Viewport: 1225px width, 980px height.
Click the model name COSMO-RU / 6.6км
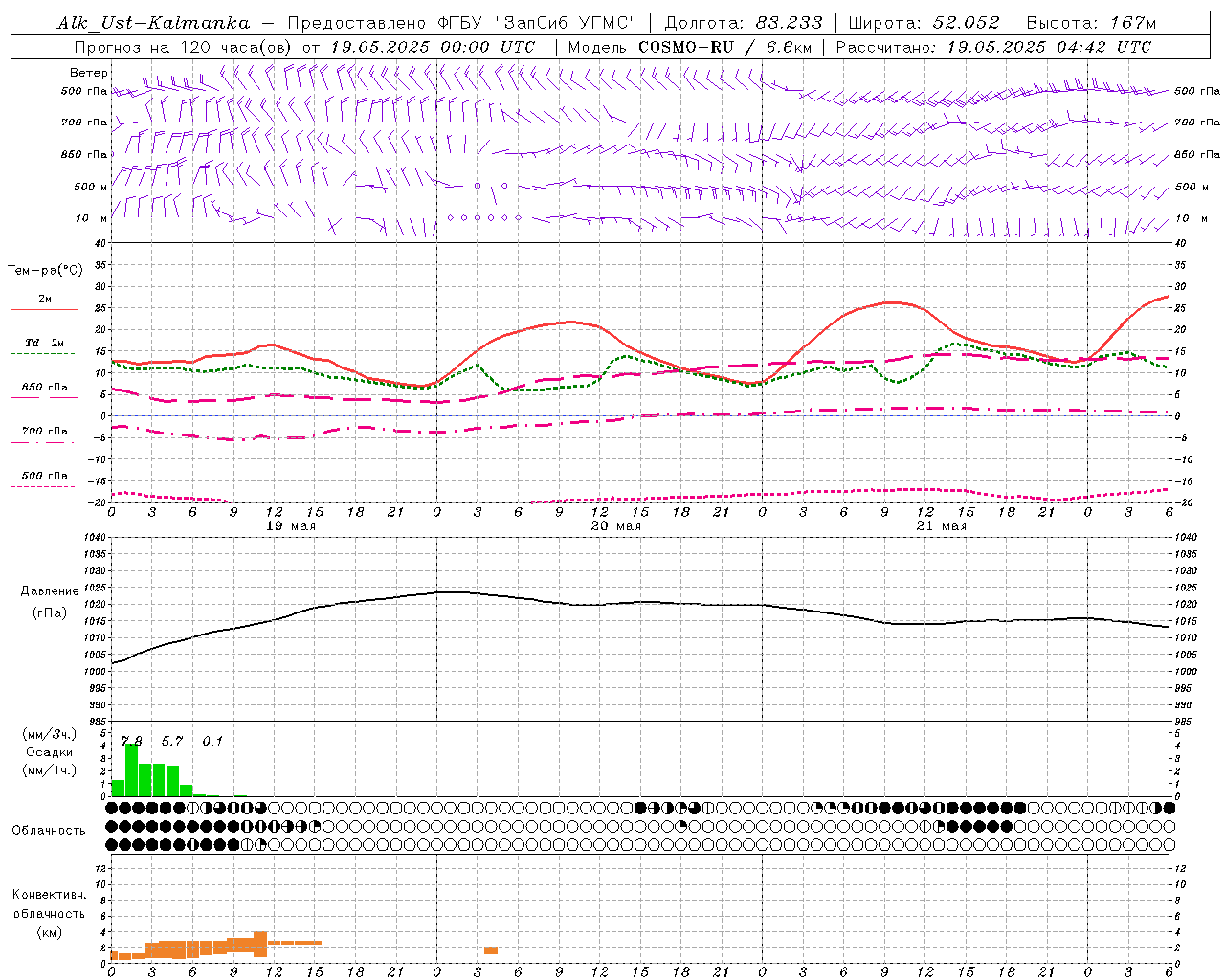point(724,47)
